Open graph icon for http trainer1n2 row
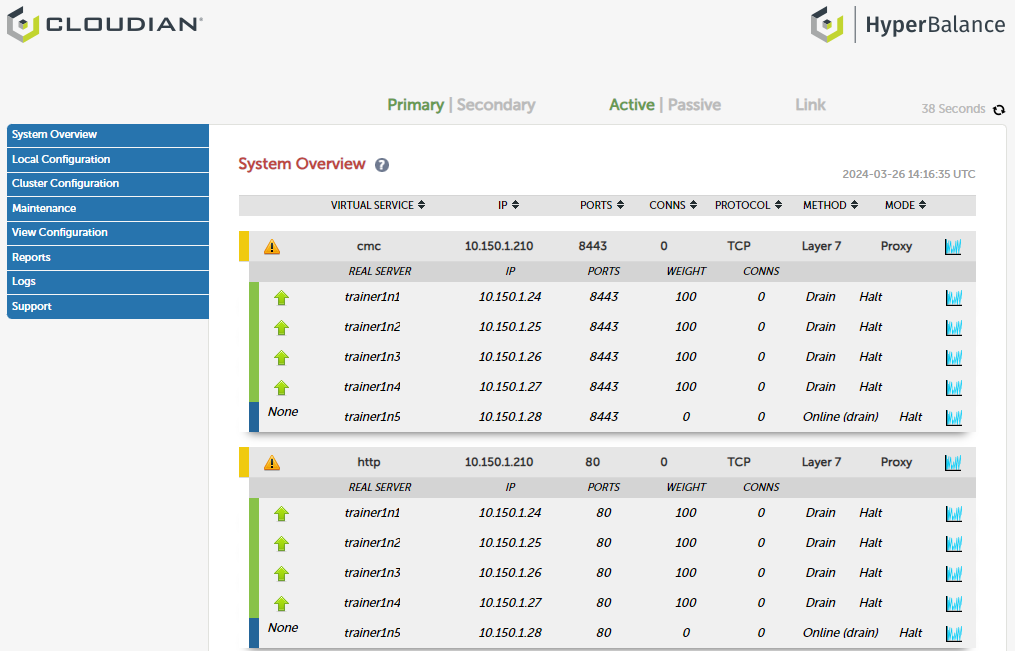Viewport: 1015px width, 651px height. pyautogui.click(x=954, y=544)
